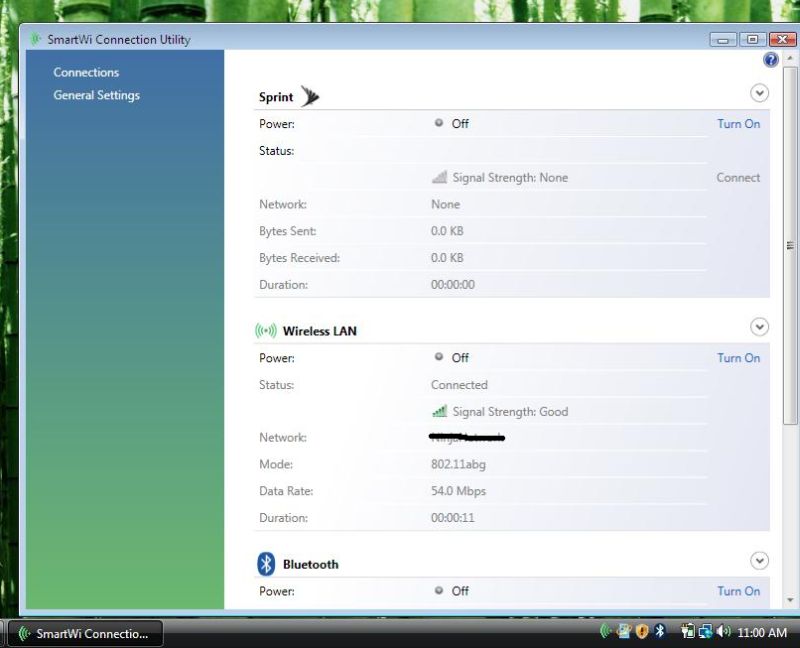Open the SmartWi icon in the system tray
This screenshot has width=800, height=648.
click(x=606, y=632)
